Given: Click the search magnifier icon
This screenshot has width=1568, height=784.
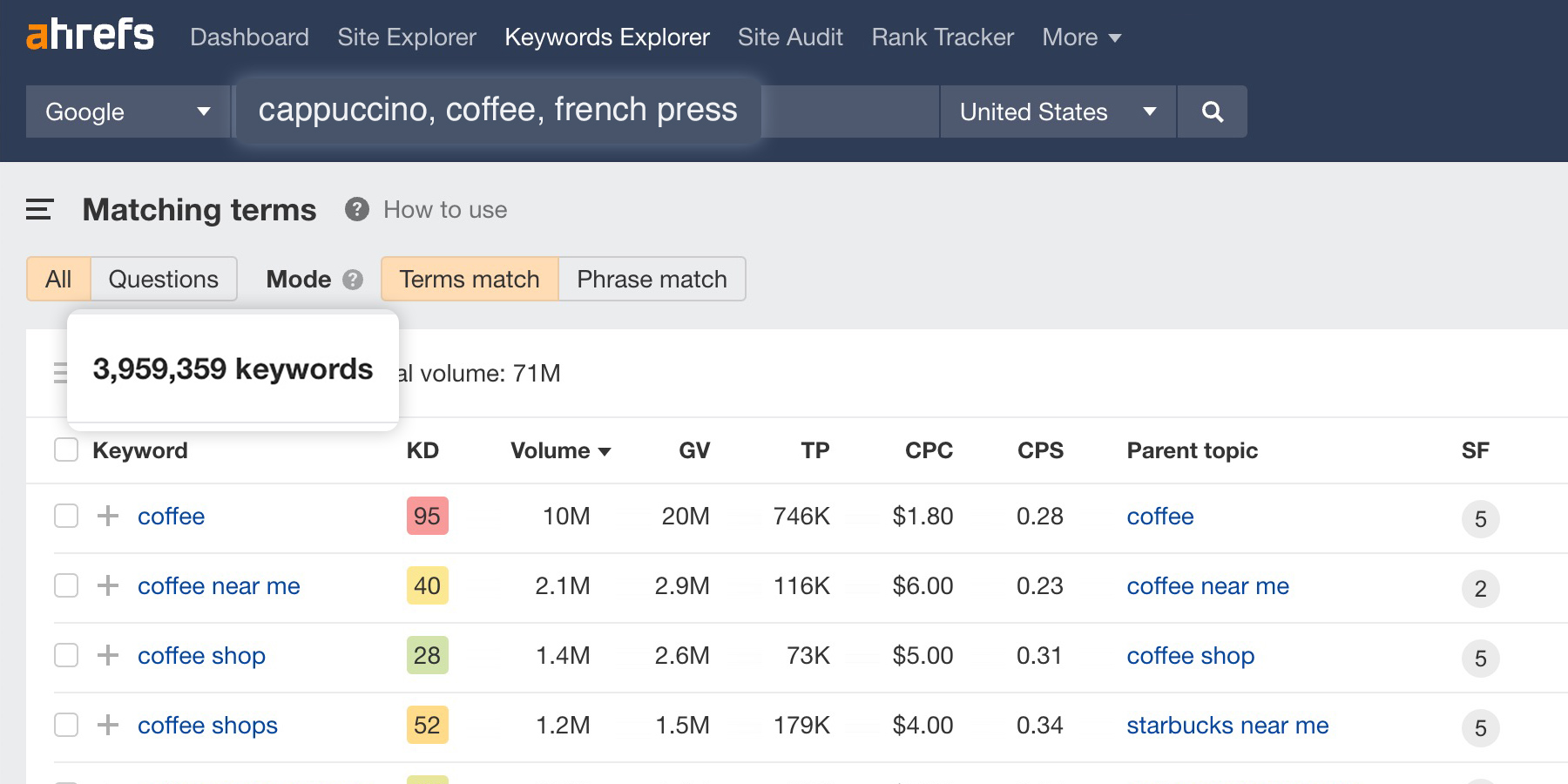Looking at the screenshot, I should 1212,112.
